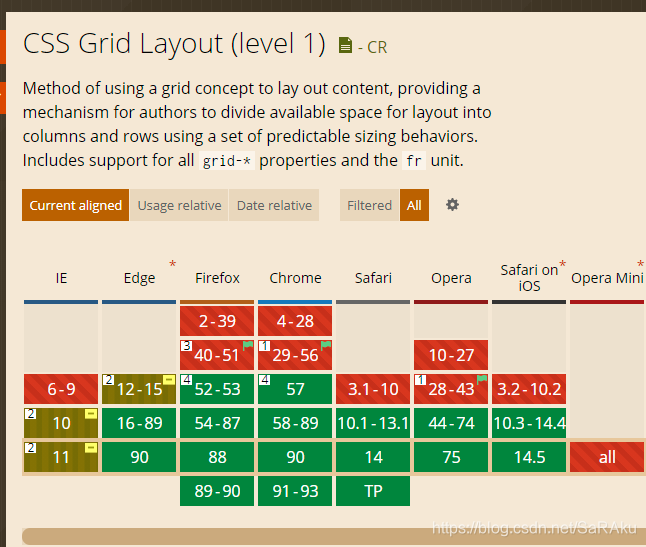The image size is (646, 547).
Task: Click the Opera 44-74 cell
Action: pyautogui.click(x=451, y=423)
